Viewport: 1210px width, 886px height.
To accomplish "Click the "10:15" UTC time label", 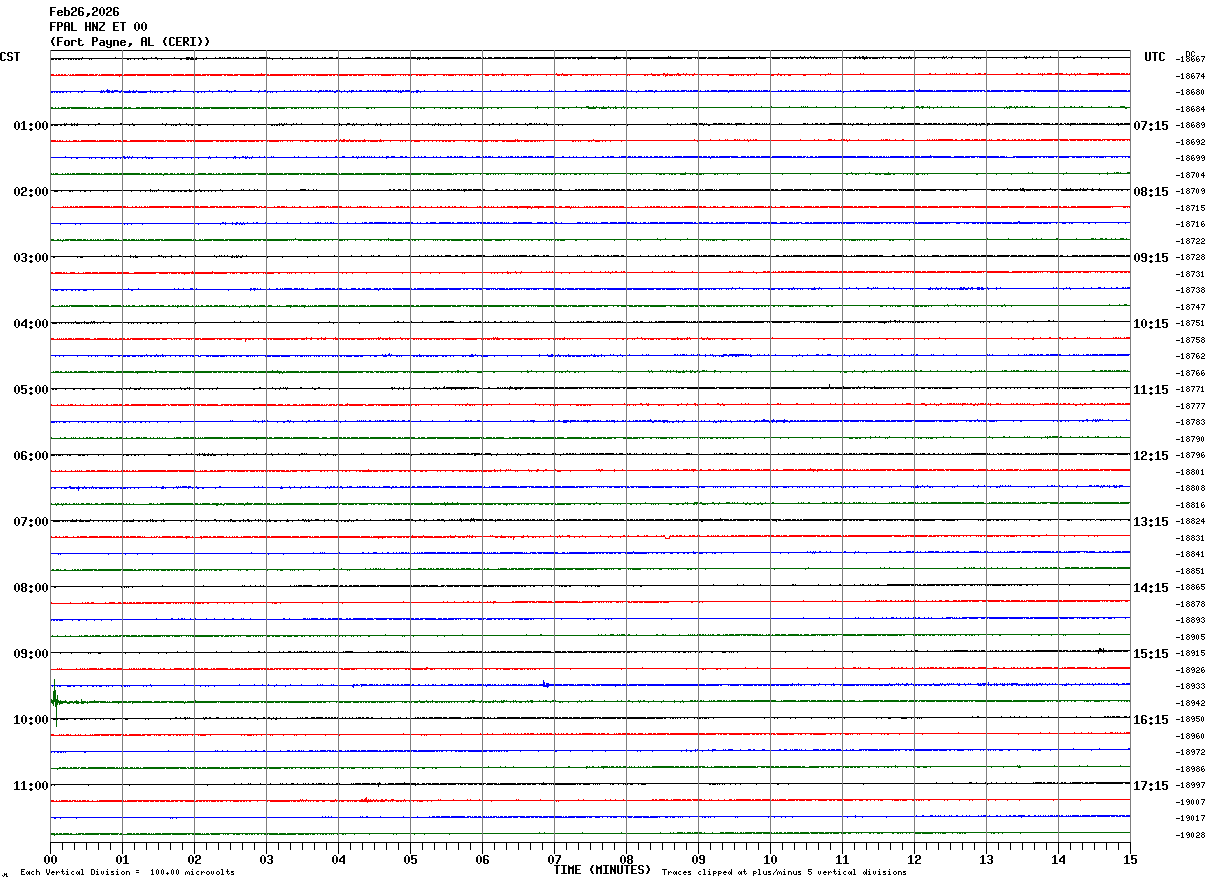I will click(x=1151, y=324).
